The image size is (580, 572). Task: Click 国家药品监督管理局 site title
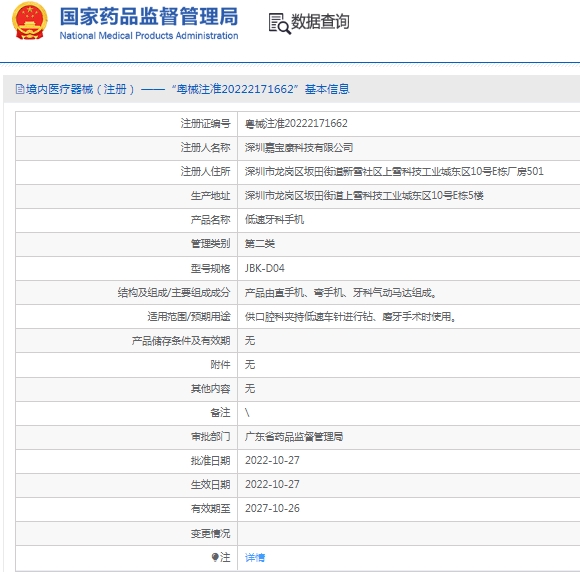(149, 17)
